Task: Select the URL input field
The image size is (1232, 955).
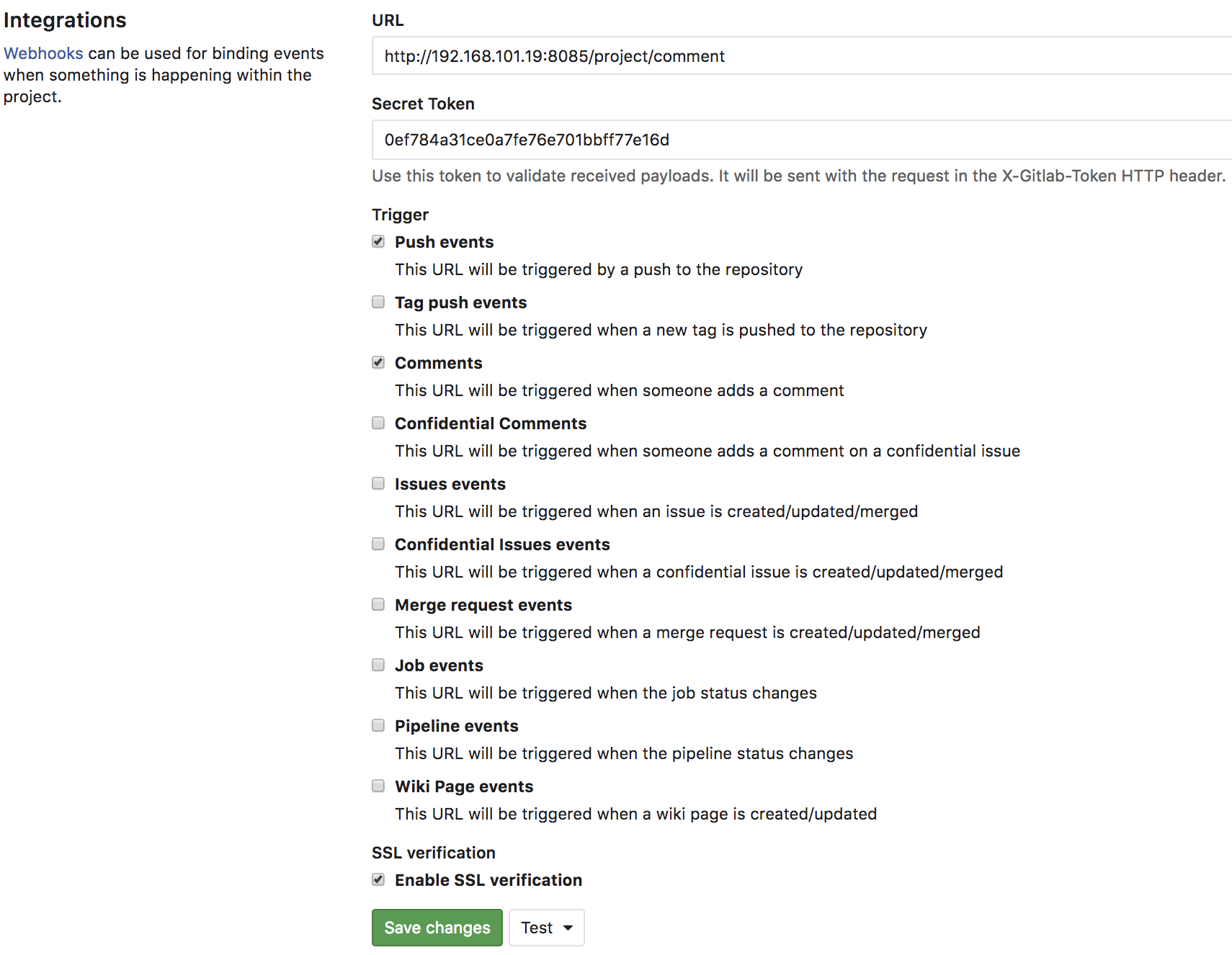Action: [720, 56]
